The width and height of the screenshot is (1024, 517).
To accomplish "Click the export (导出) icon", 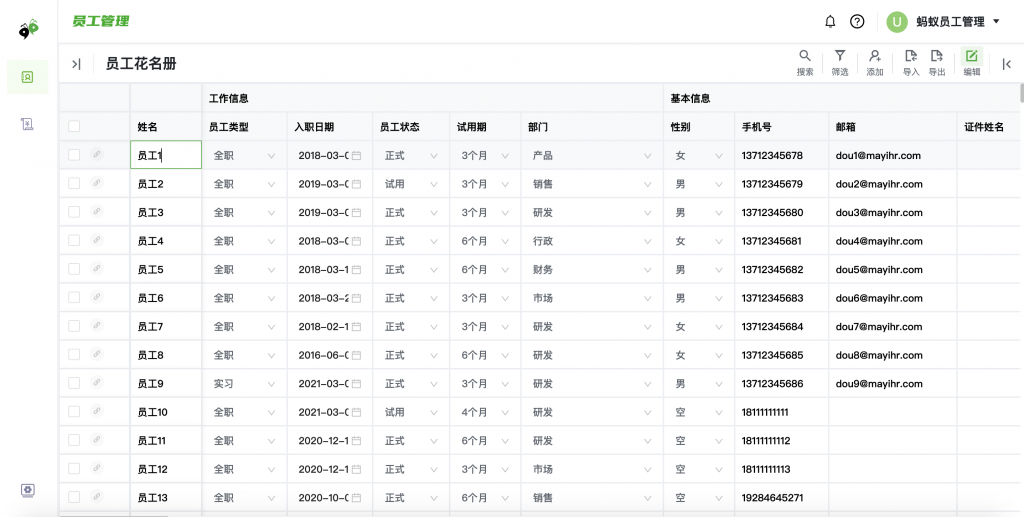I will (937, 57).
